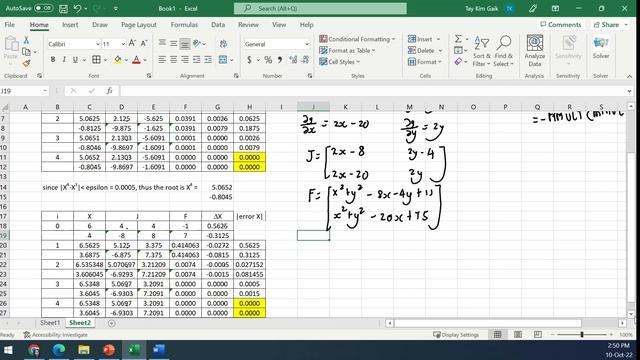Switch to Page Break Preview icon
Viewport: 640px width, 360px height.
point(538,334)
